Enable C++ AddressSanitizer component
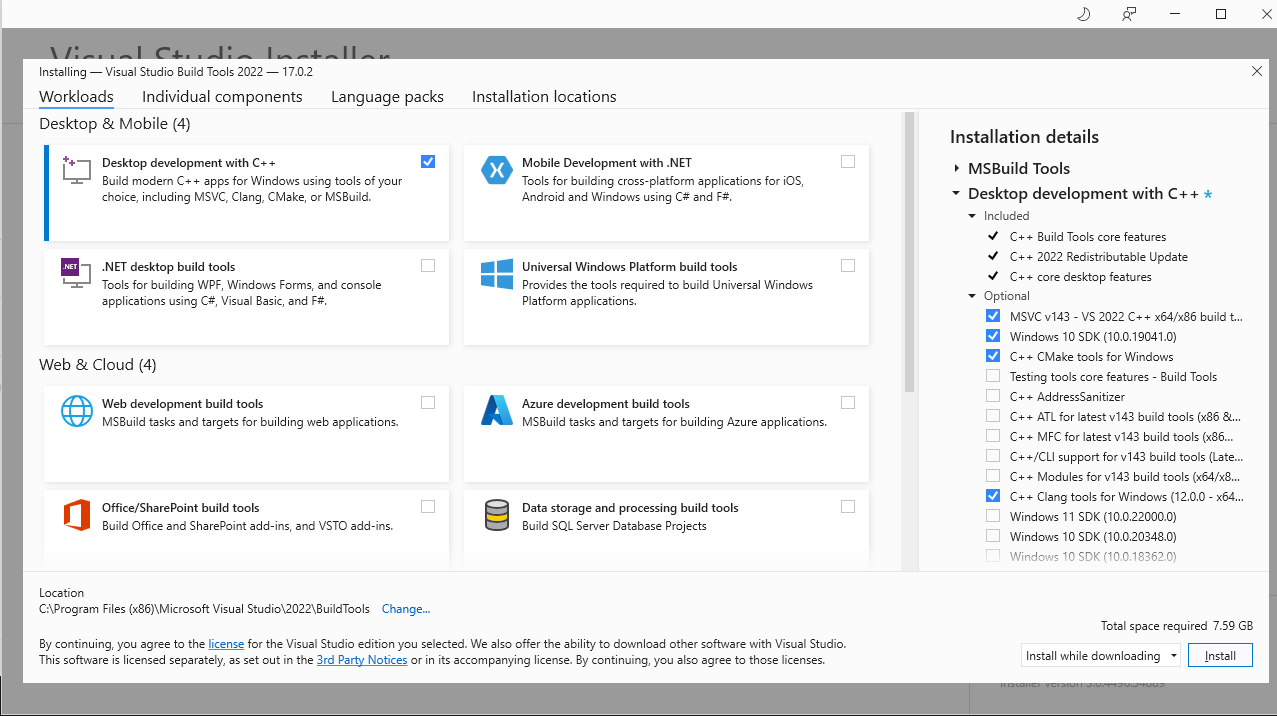The height and width of the screenshot is (716, 1277). (993, 396)
